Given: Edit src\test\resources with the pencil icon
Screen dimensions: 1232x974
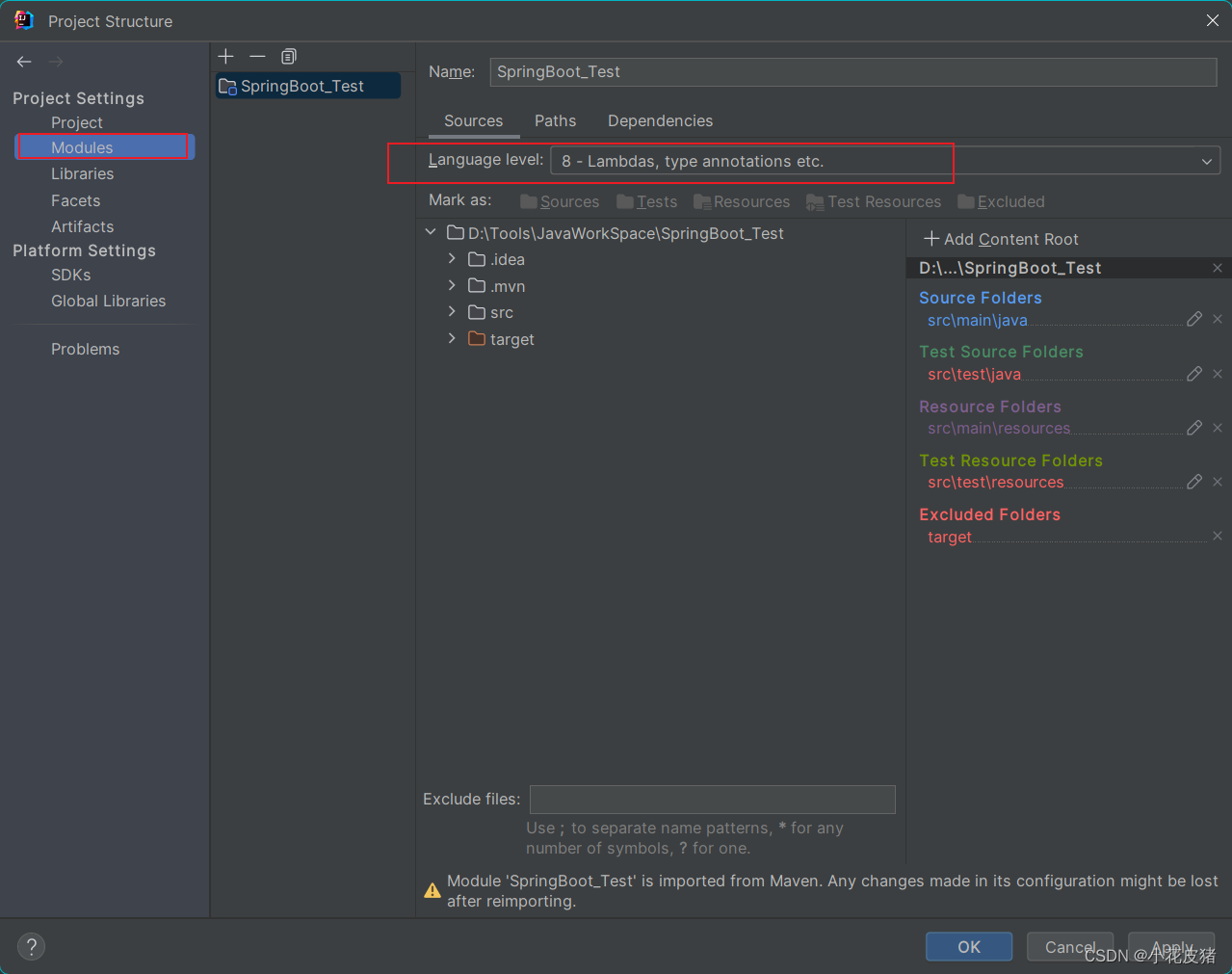Looking at the screenshot, I should (x=1193, y=482).
